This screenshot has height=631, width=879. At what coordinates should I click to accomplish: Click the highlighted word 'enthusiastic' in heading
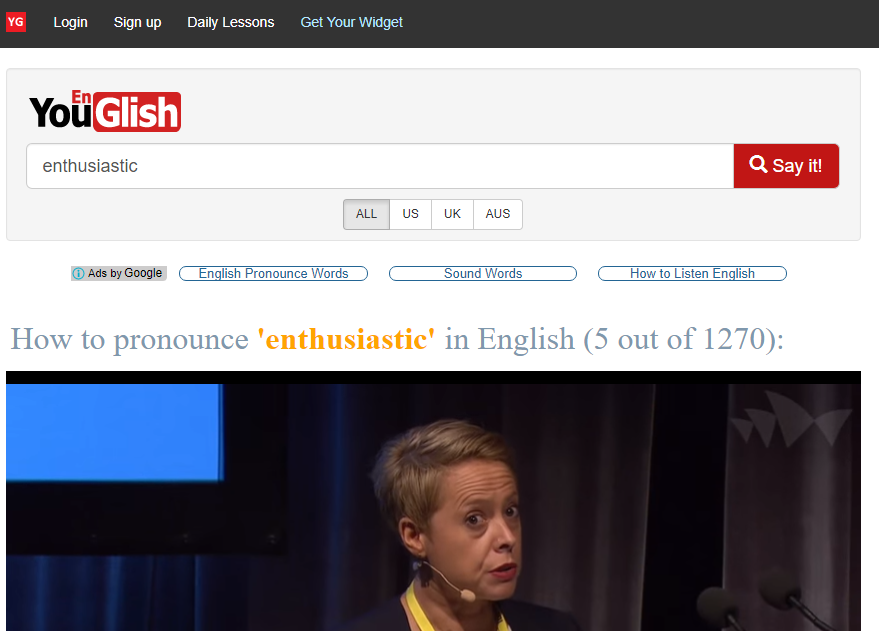tap(346, 340)
